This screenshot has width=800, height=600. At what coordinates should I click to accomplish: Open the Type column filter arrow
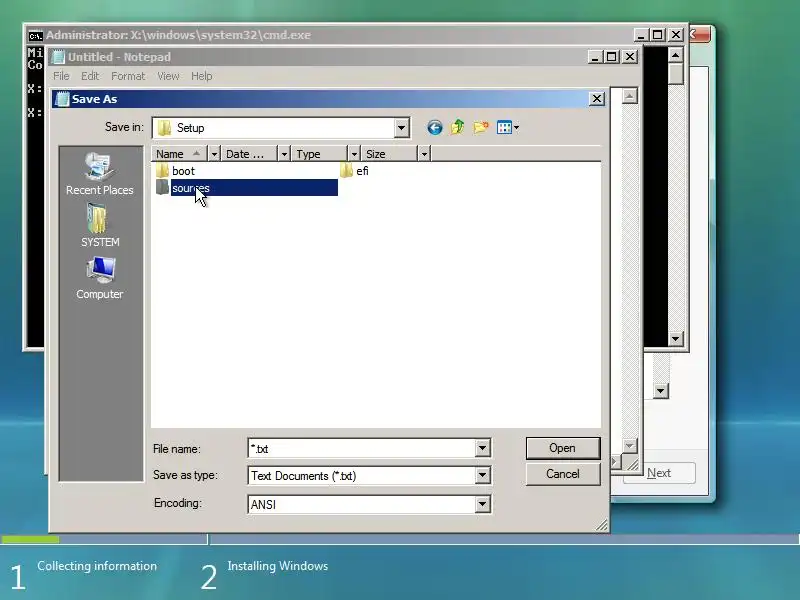pos(354,154)
